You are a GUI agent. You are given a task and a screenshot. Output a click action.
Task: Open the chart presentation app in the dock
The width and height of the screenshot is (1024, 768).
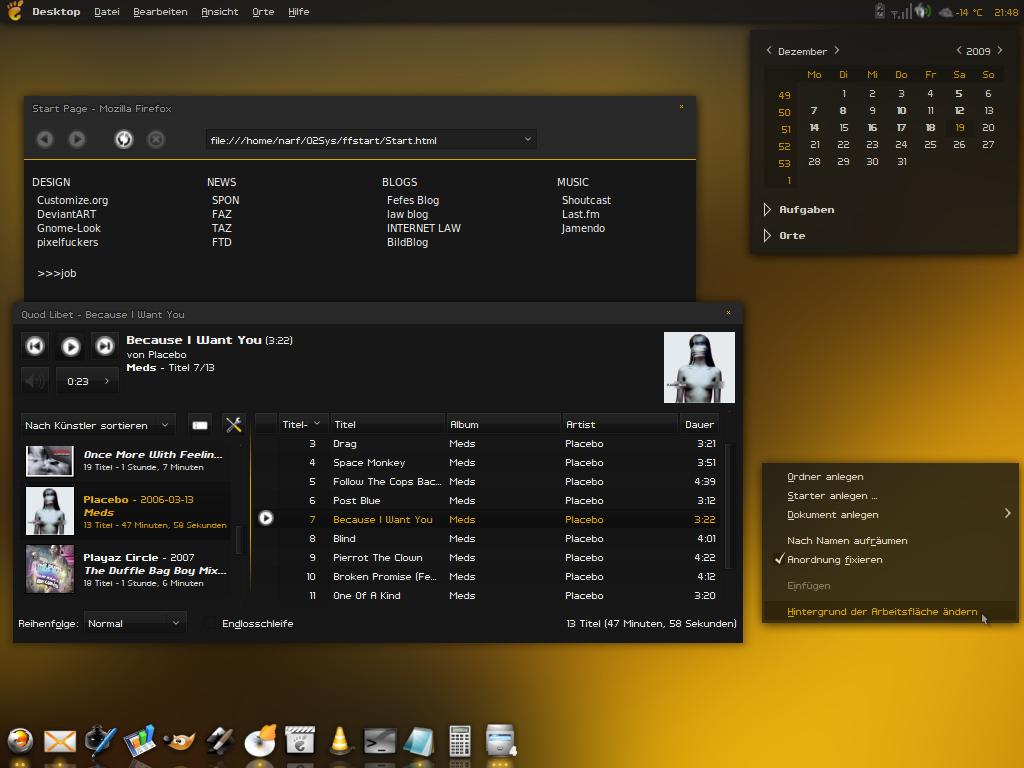pos(139,741)
